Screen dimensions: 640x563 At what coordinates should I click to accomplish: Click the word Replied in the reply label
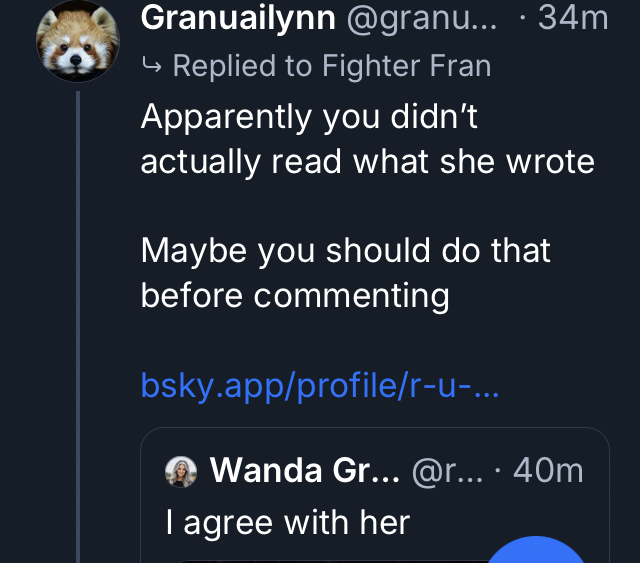[223, 67]
